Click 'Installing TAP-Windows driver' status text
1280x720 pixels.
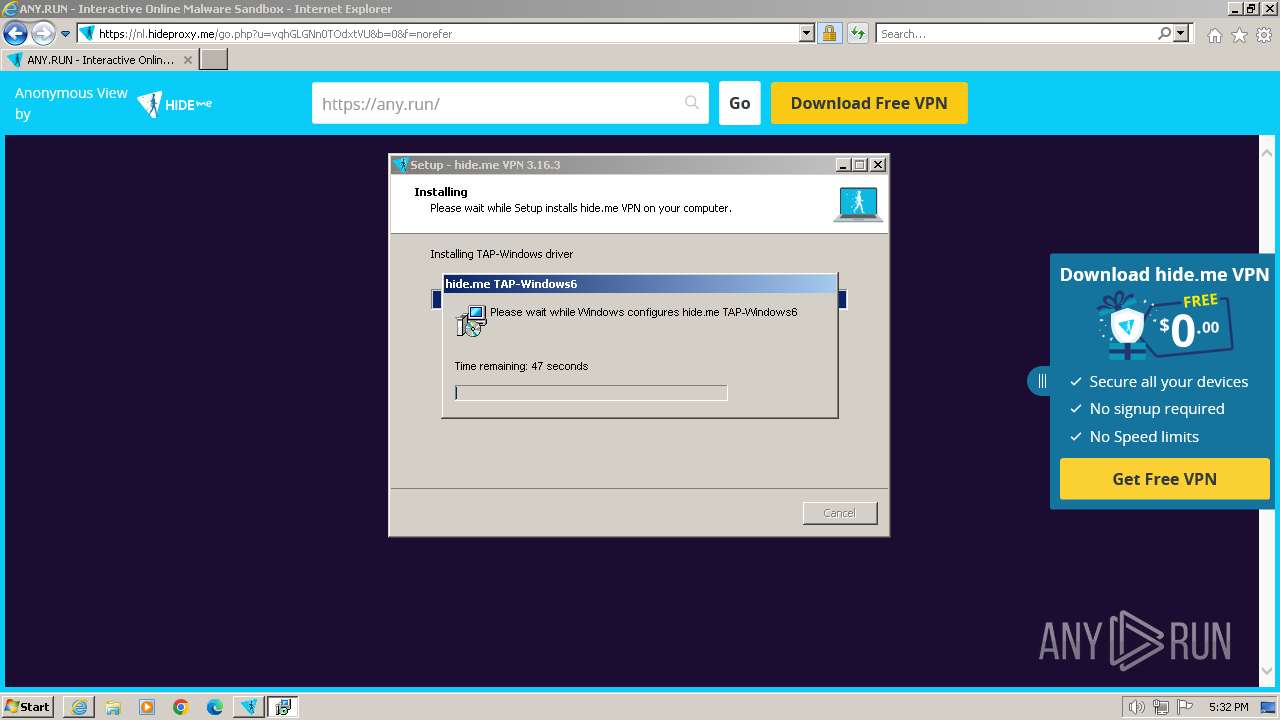(x=502, y=254)
